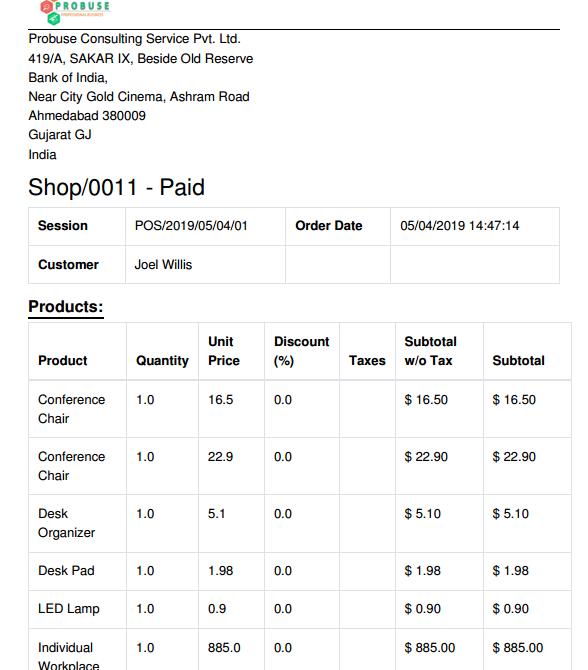The width and height of the screenshot is (588, 670).
Task: Click the Probuse Consulting Service Pvt. Ltd. text
Action: pos(135,39)
